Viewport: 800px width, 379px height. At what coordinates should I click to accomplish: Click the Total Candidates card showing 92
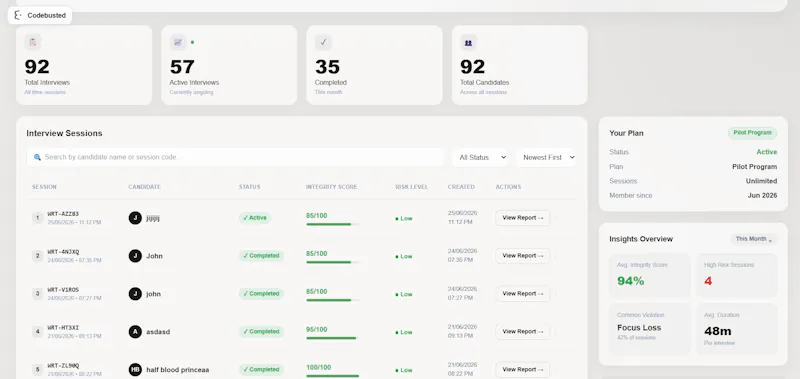pyautogui.click(x=519, y=65)
